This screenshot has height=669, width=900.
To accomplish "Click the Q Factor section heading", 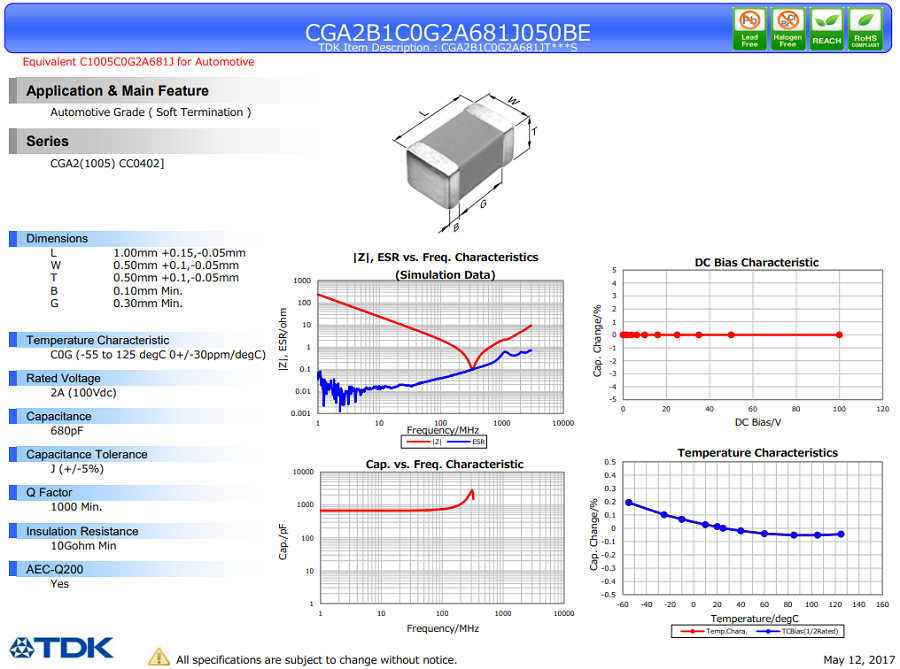I will (x=49, y=492).
